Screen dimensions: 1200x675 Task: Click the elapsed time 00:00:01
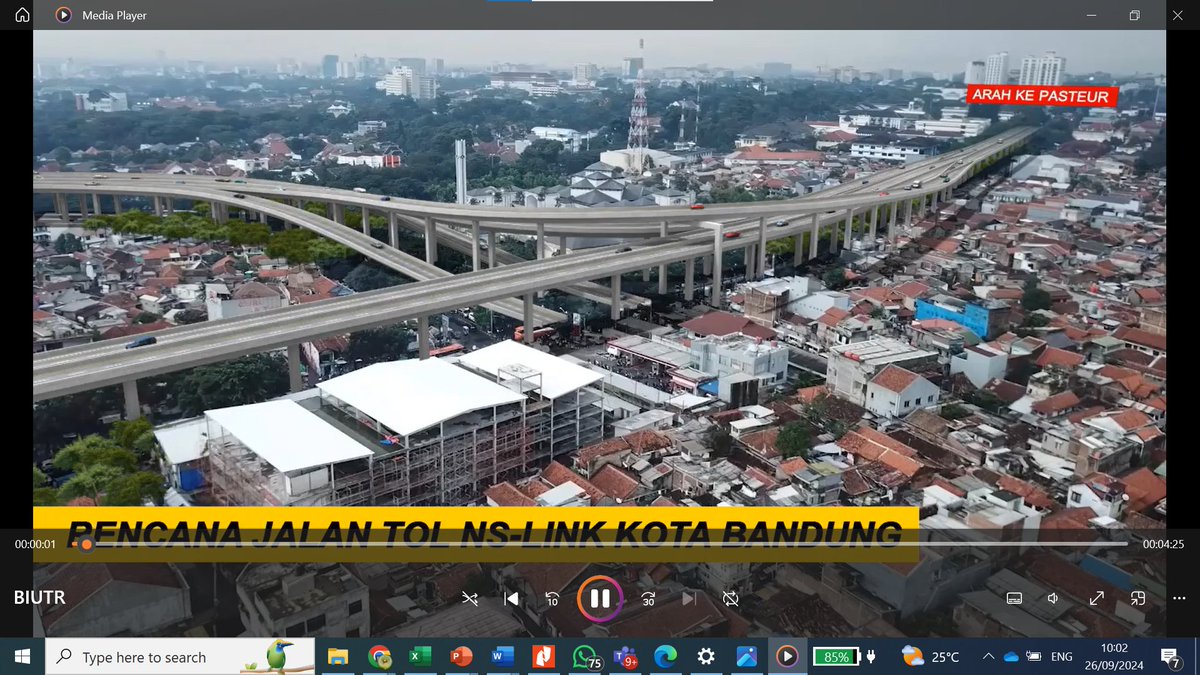click(x=35, y=544)
